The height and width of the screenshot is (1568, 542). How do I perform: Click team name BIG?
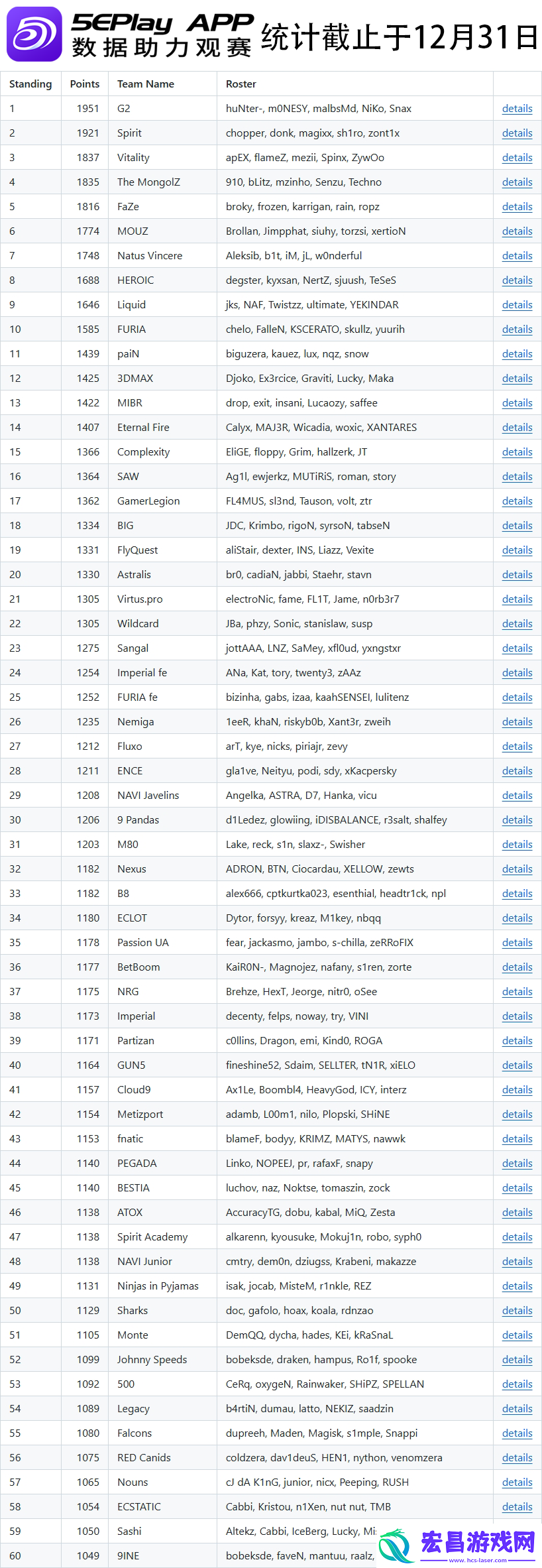coord(125,526)
